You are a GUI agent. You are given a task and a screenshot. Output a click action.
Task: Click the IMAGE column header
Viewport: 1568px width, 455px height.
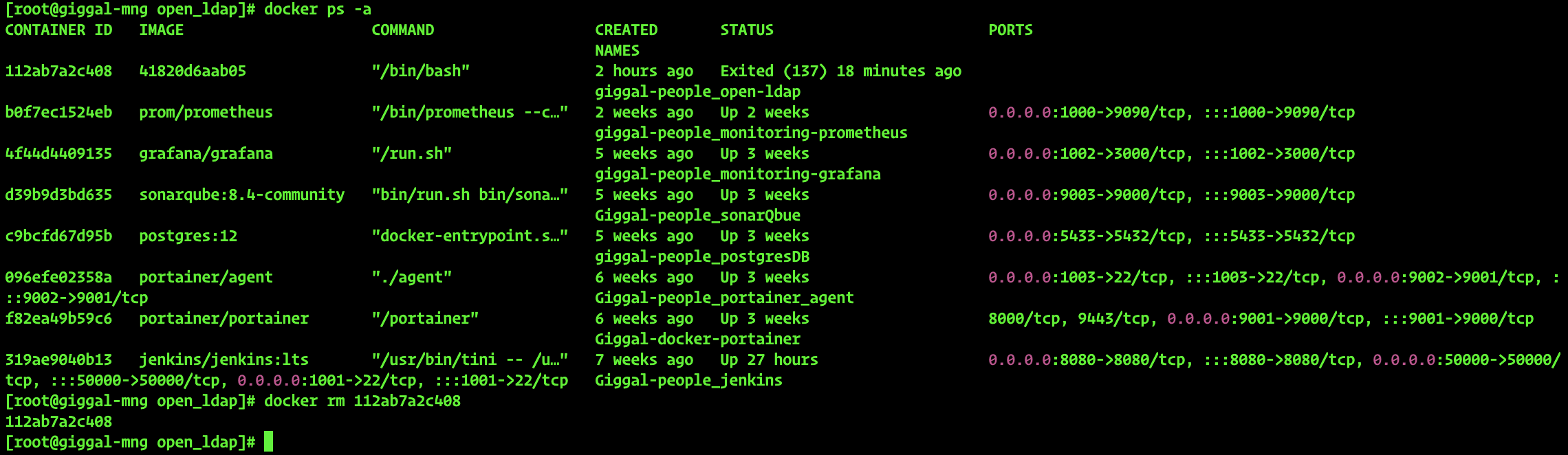click(161, 30)
